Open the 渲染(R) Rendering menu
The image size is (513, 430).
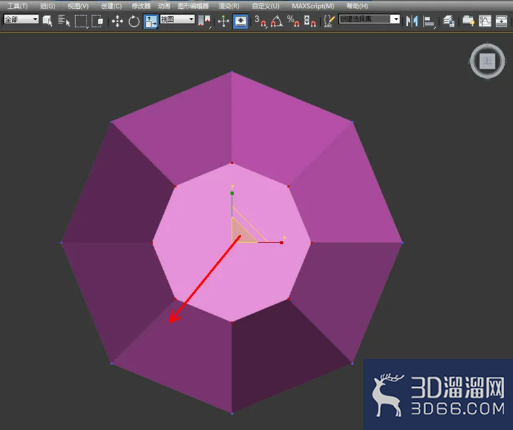pyautogui.click(x=229, y=6)
